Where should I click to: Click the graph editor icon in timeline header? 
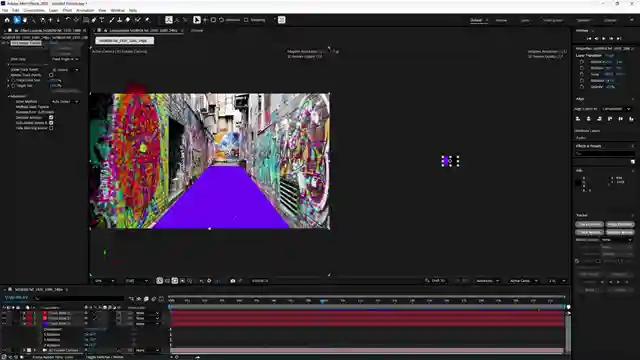pos(161,299)
